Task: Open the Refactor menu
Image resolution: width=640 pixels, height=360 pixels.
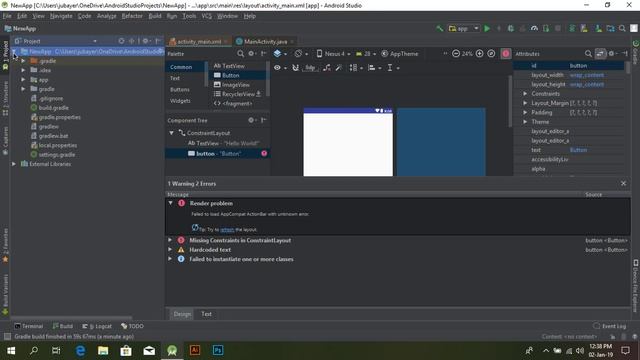Action: (132, 16)
